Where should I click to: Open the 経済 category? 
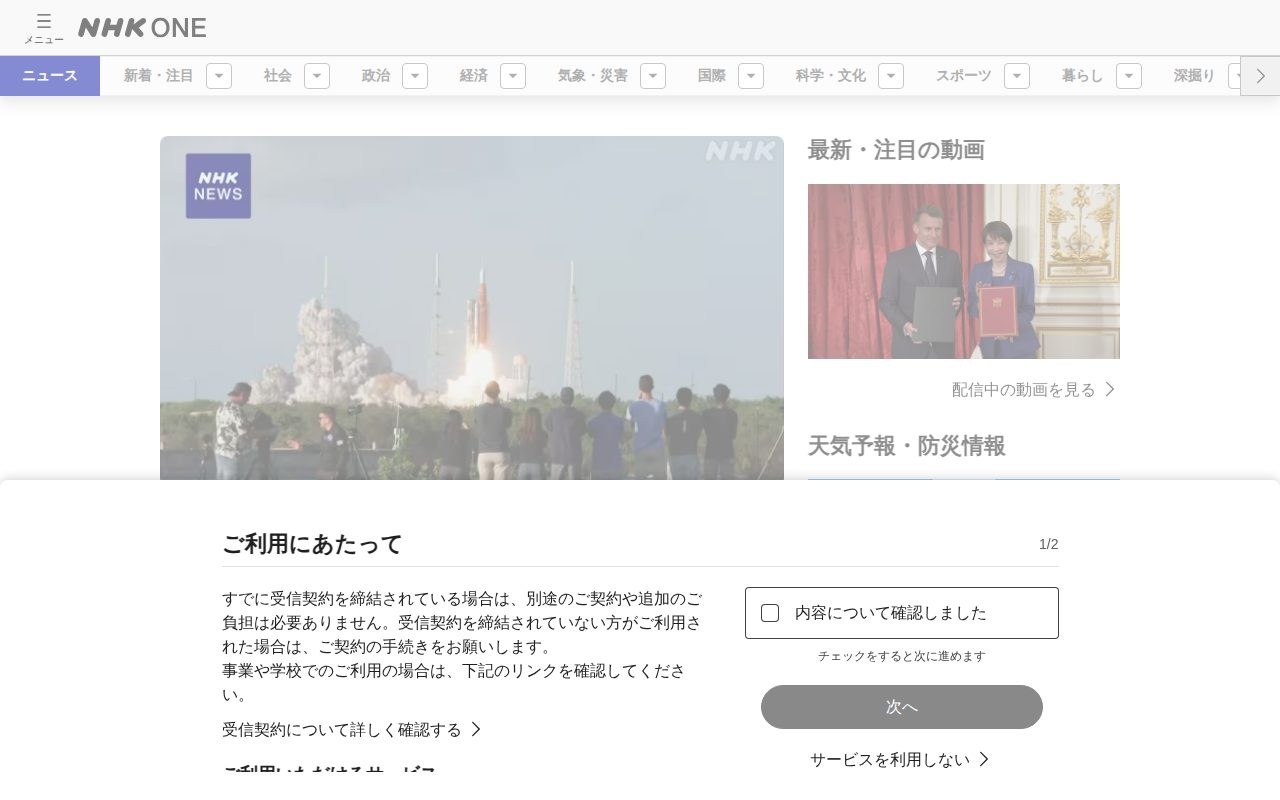point(473,76)
